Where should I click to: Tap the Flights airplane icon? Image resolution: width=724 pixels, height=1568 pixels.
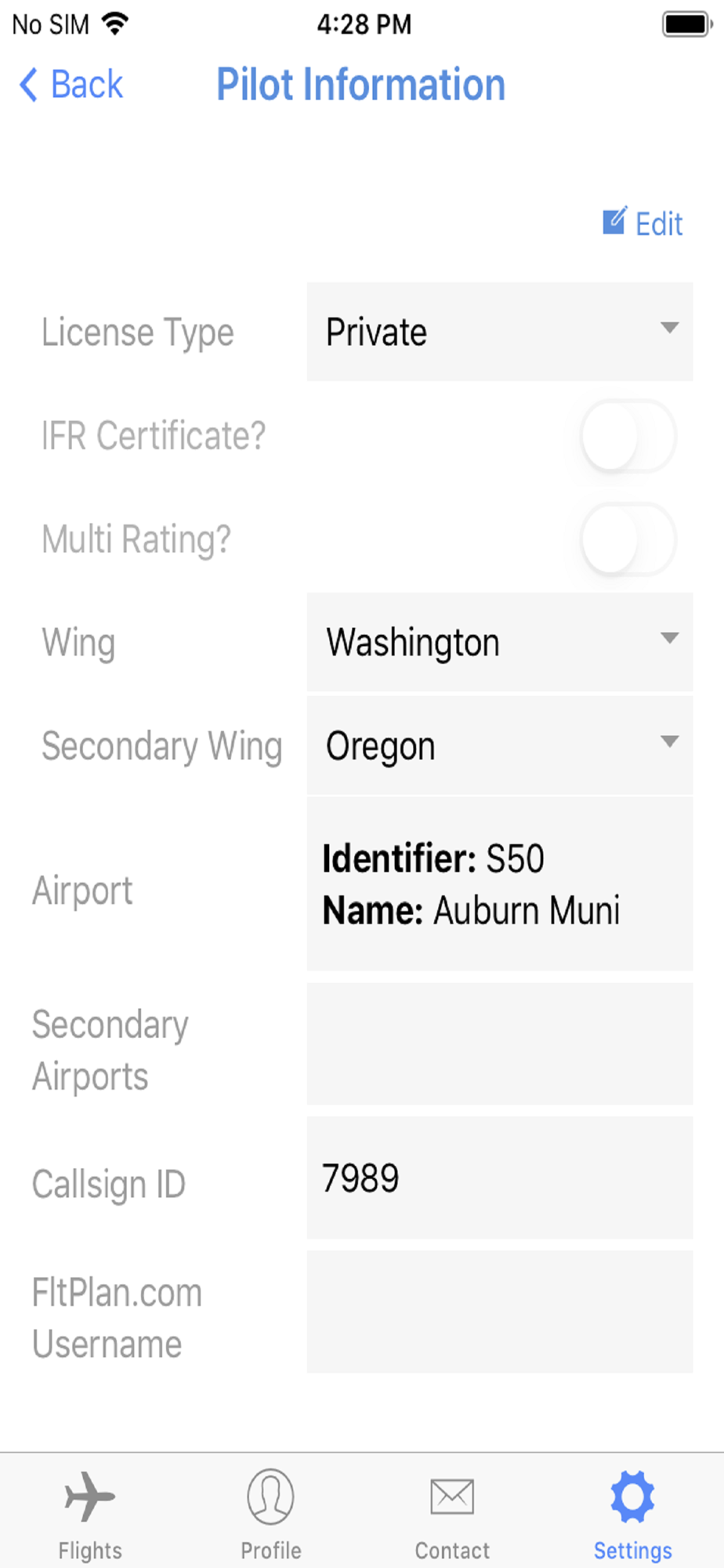coord(90,1496)
